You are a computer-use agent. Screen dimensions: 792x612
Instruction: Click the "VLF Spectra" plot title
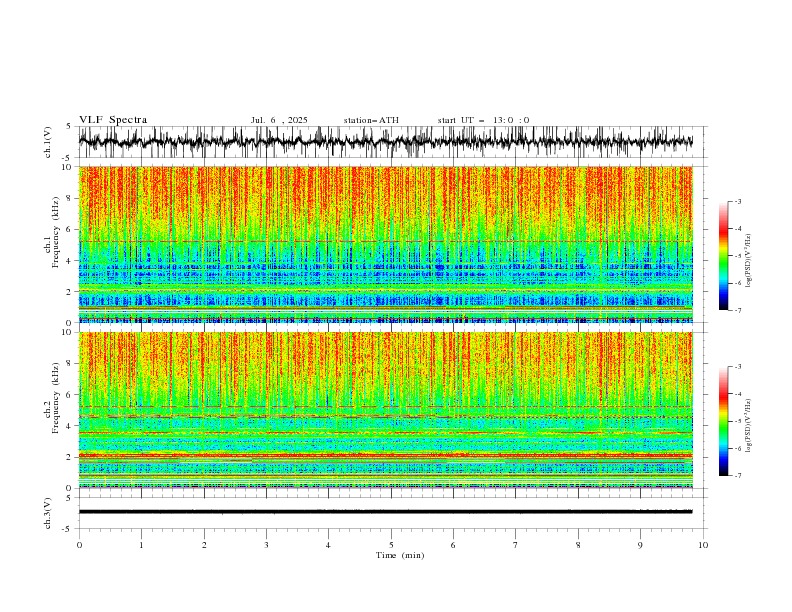pyautogui.click(x=113, y=120)
